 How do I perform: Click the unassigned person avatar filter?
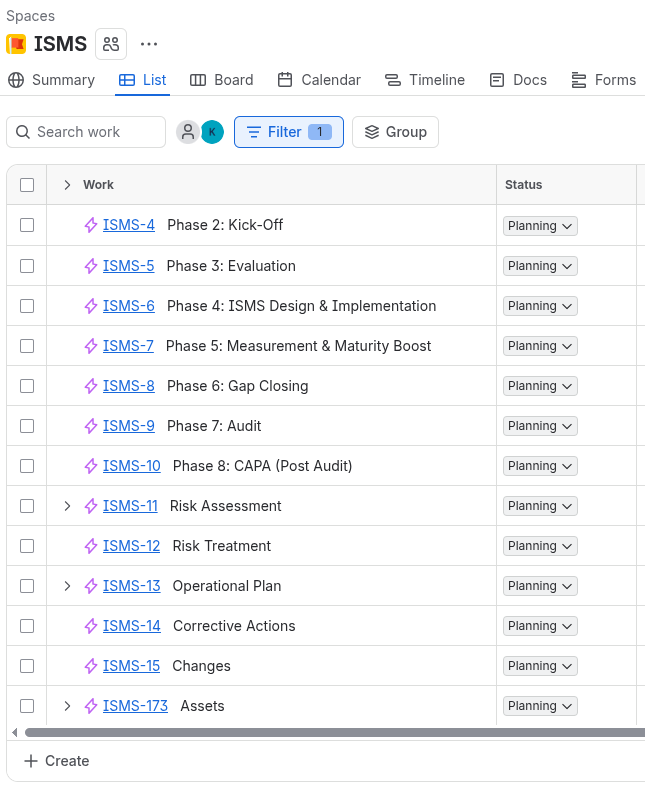pos(188,132)
